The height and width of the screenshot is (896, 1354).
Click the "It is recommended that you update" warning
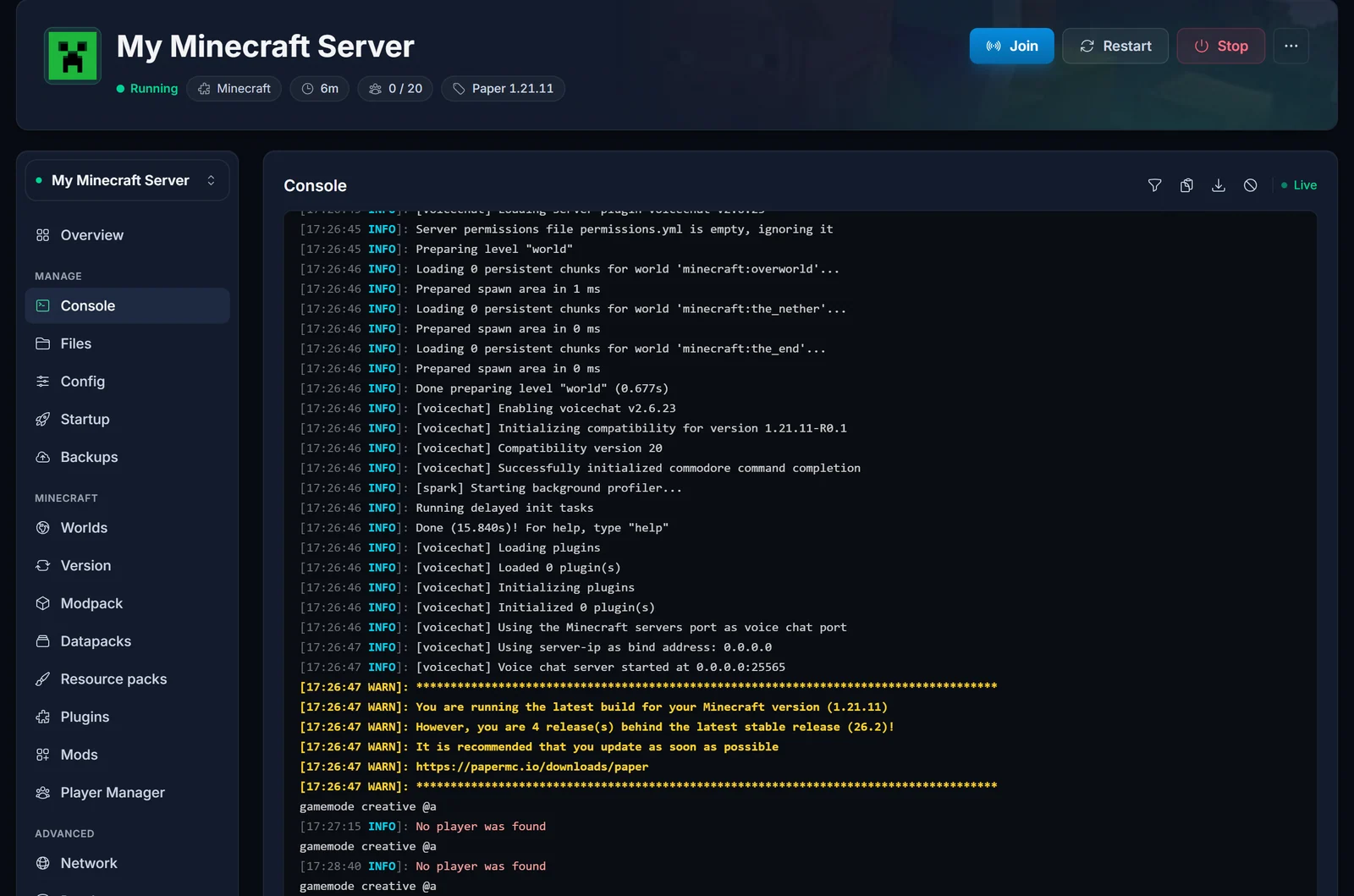539,747
